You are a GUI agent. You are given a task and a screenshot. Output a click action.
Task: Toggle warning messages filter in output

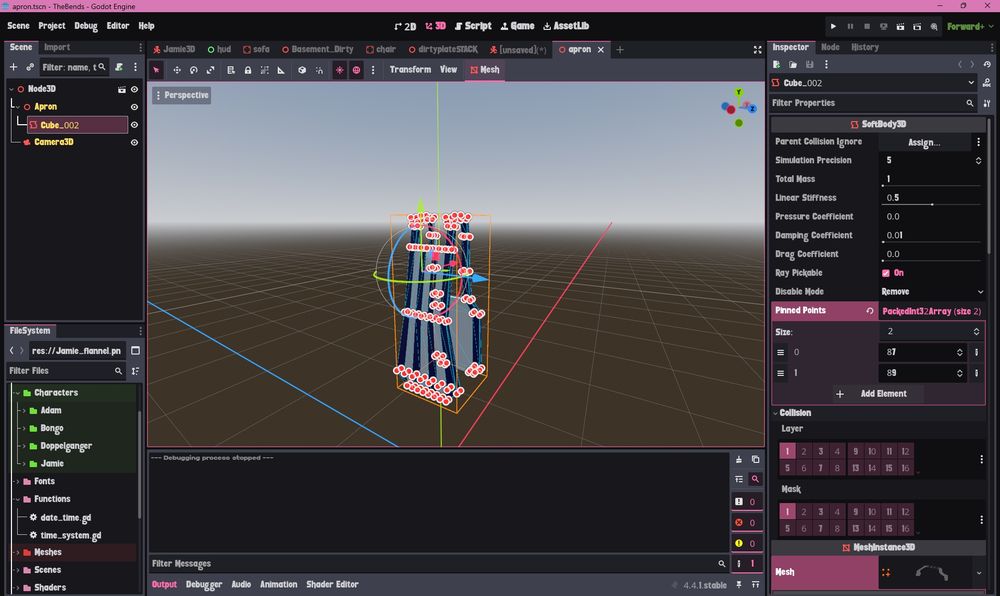pos(745,543)
